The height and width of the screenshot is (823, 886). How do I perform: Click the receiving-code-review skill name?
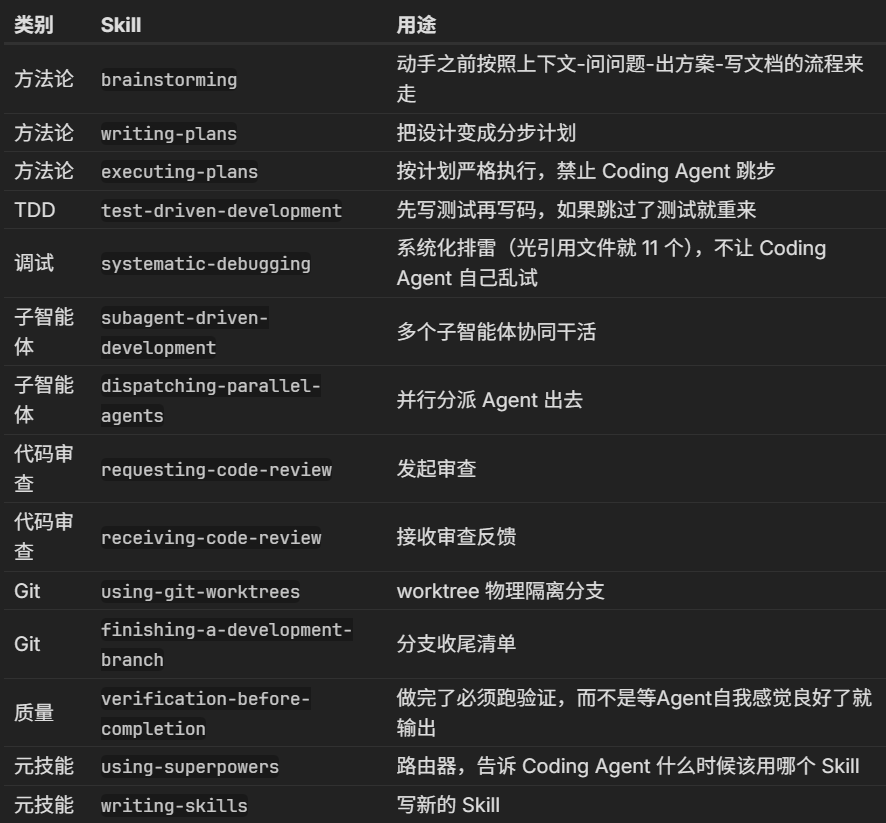211,538
